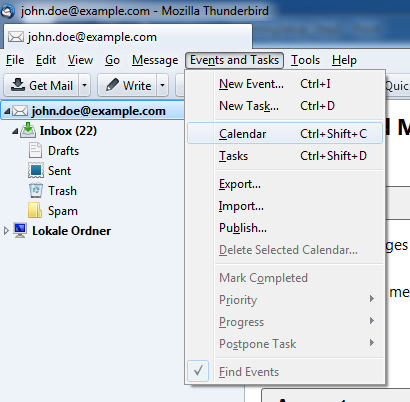Open the Get Mail dropdown arrow
Viewport: 410px width, 402px height.
tap(84, 85)
